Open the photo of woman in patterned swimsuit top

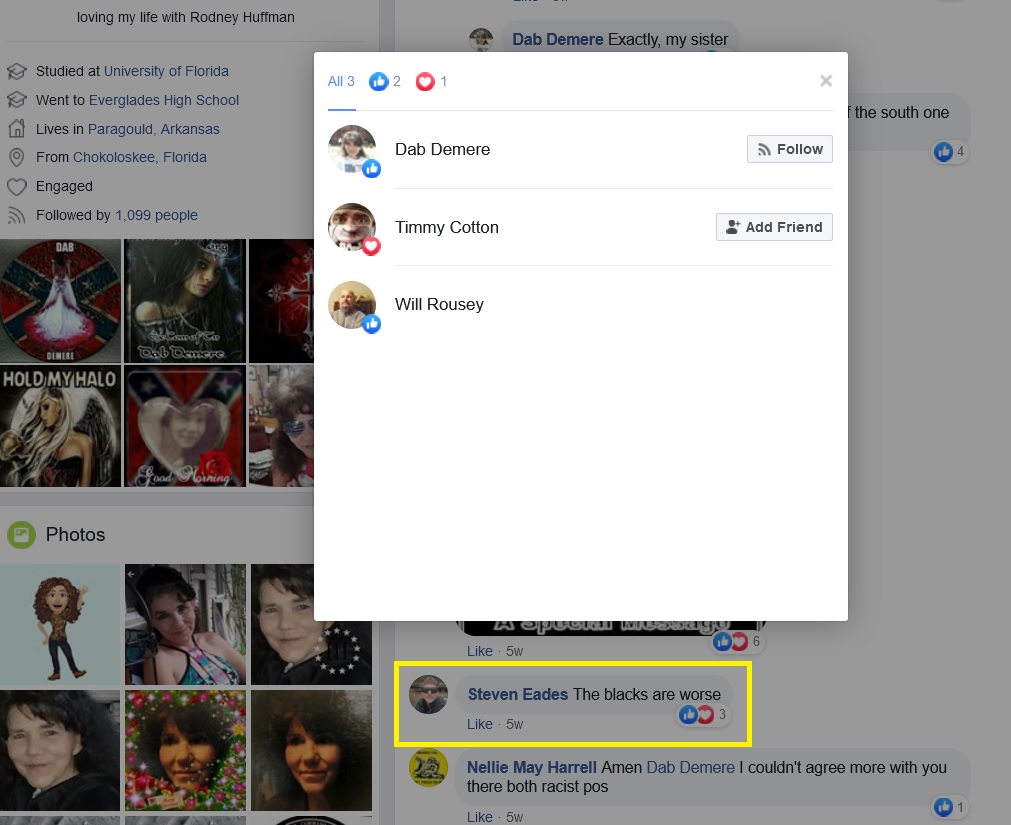point(186,625)
